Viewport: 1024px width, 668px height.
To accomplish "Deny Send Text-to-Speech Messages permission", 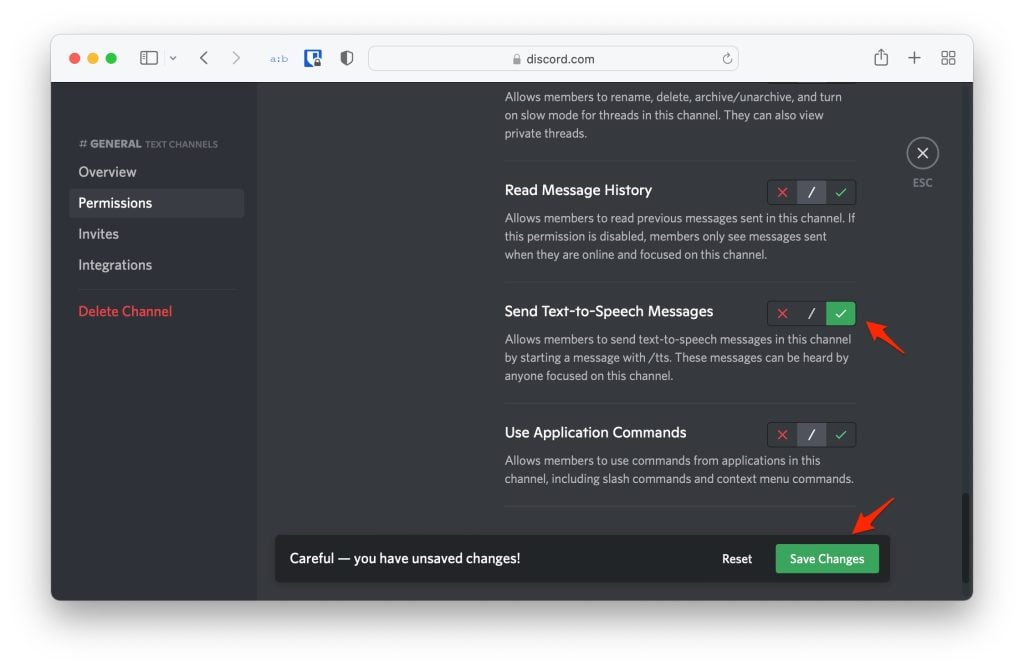I will 782,314.
